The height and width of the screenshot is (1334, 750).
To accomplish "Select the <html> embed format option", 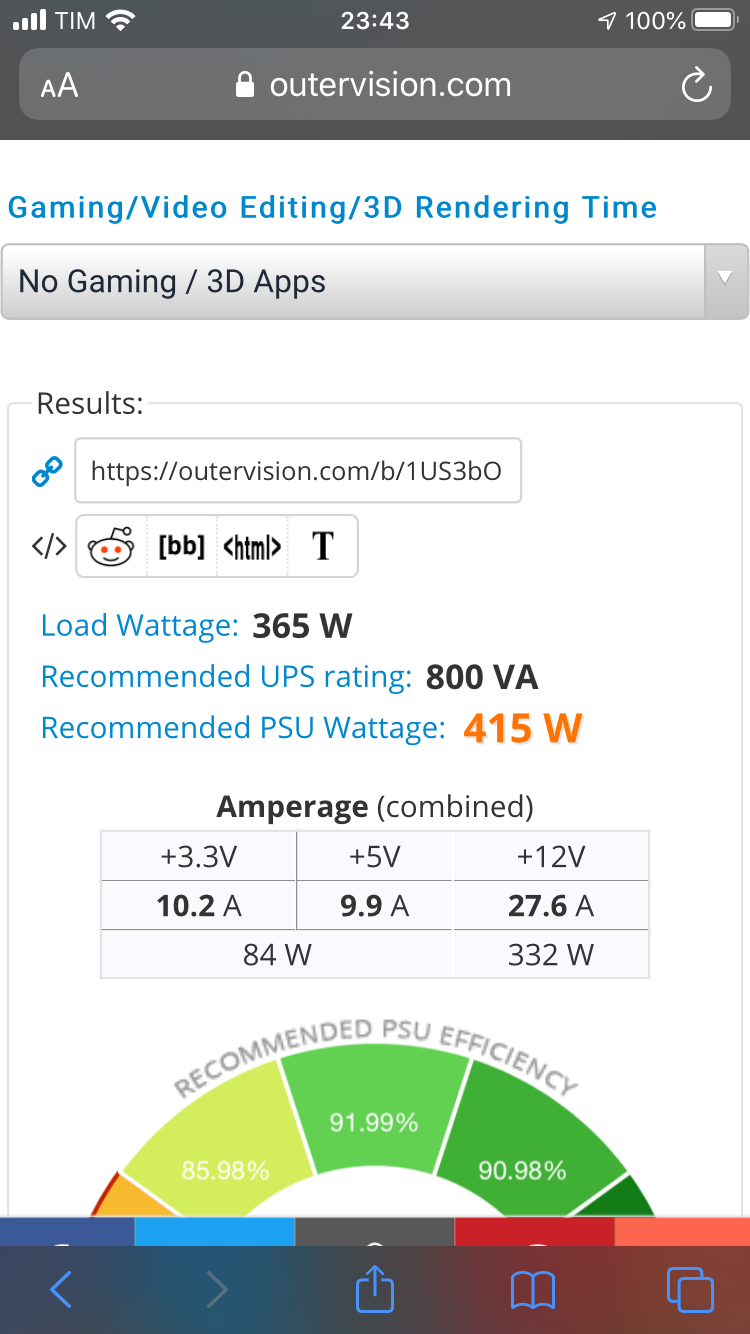I will 252,547.
